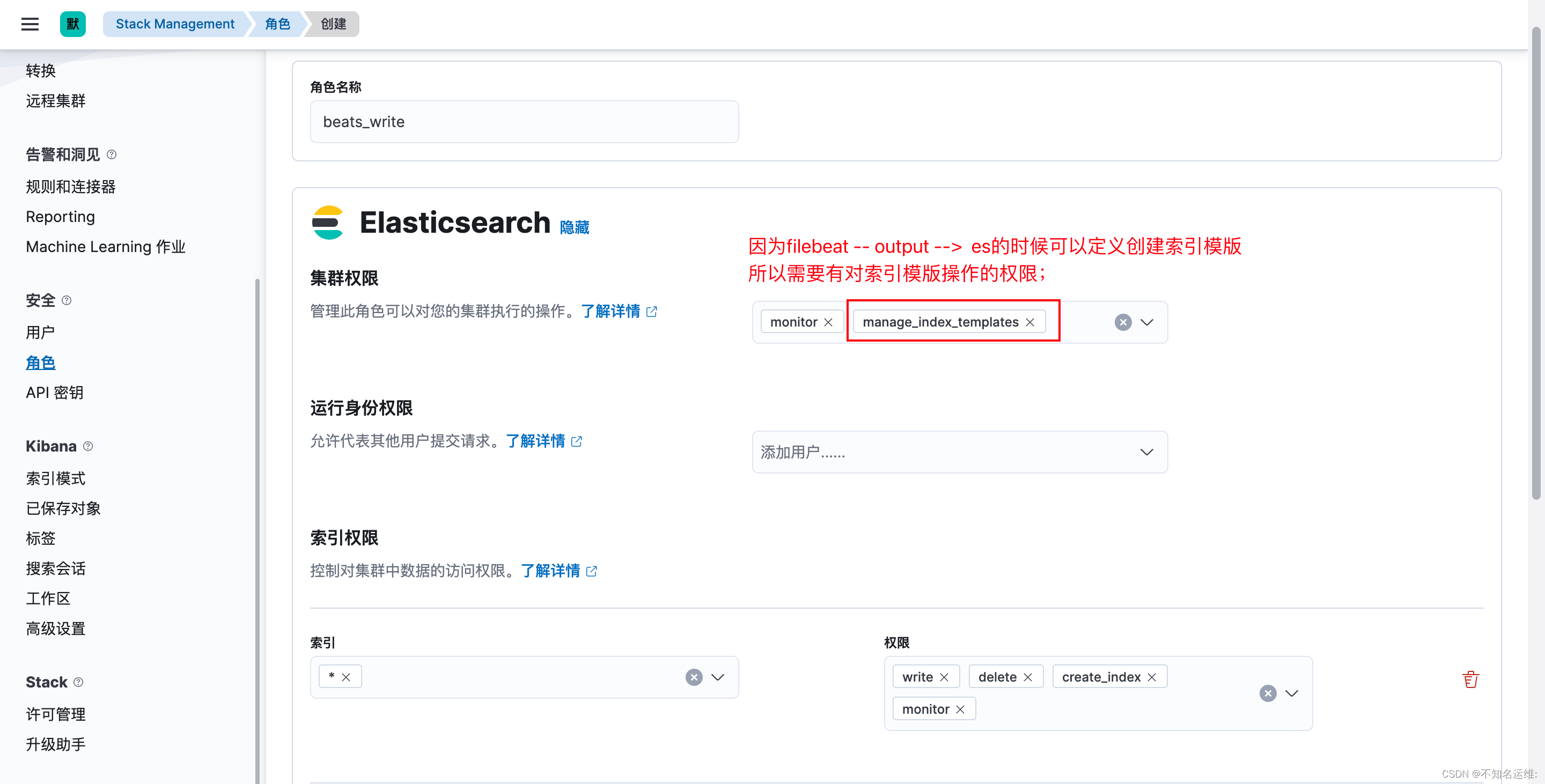Clear all index privileges with circular X

1267,693
